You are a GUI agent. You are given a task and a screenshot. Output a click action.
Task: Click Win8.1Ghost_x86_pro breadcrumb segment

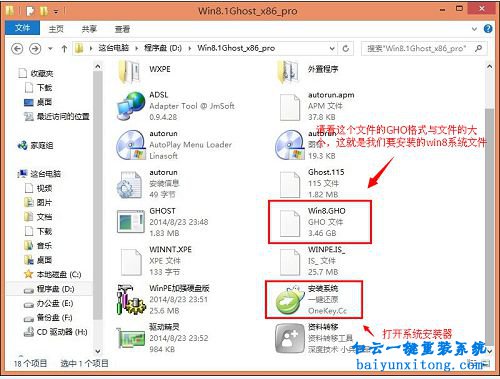pos(236,48)
